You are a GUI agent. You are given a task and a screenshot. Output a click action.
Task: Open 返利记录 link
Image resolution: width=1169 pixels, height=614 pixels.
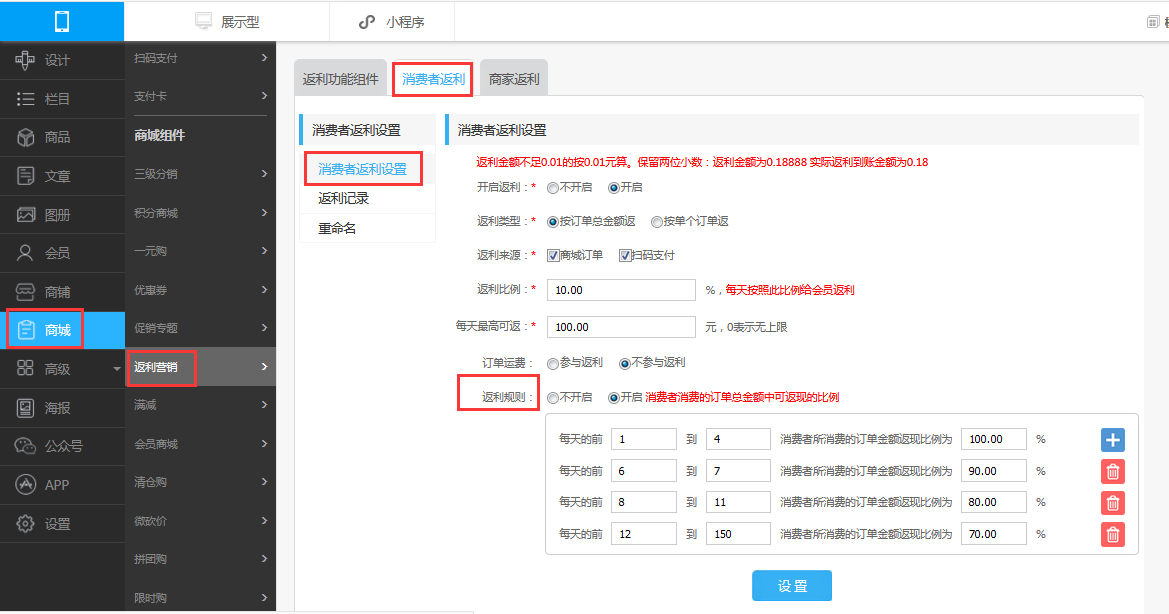343,198
